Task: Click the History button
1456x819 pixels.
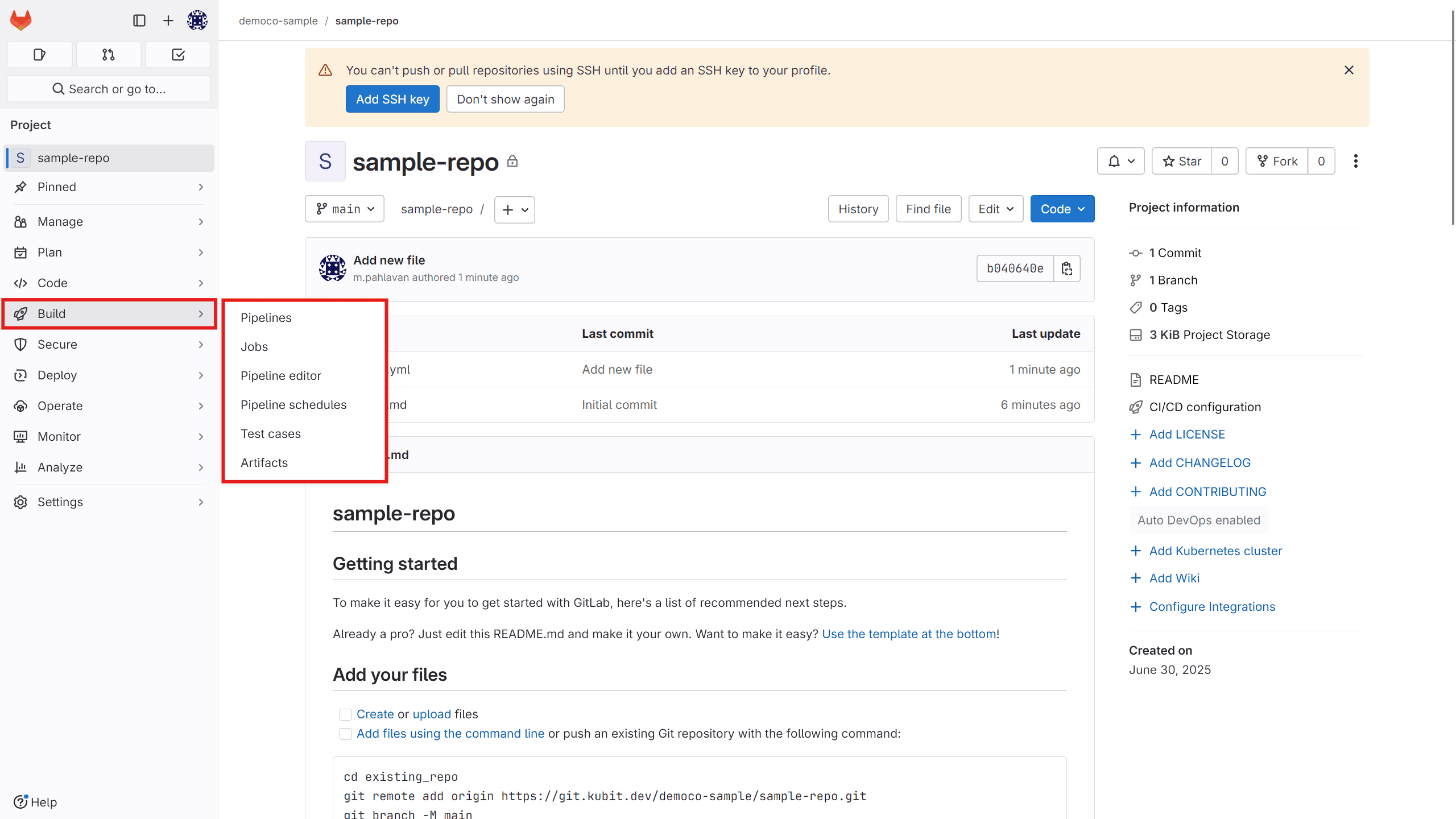Action: tap(858, 209)
